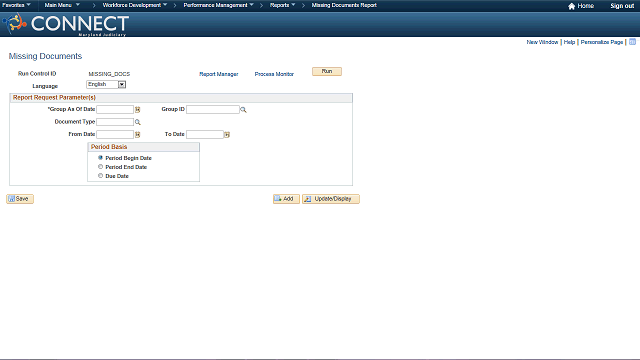The image size is (640, 360).
Task: Click the CONNECT logo
Action: pyautogui.click(x=66, y=24)
